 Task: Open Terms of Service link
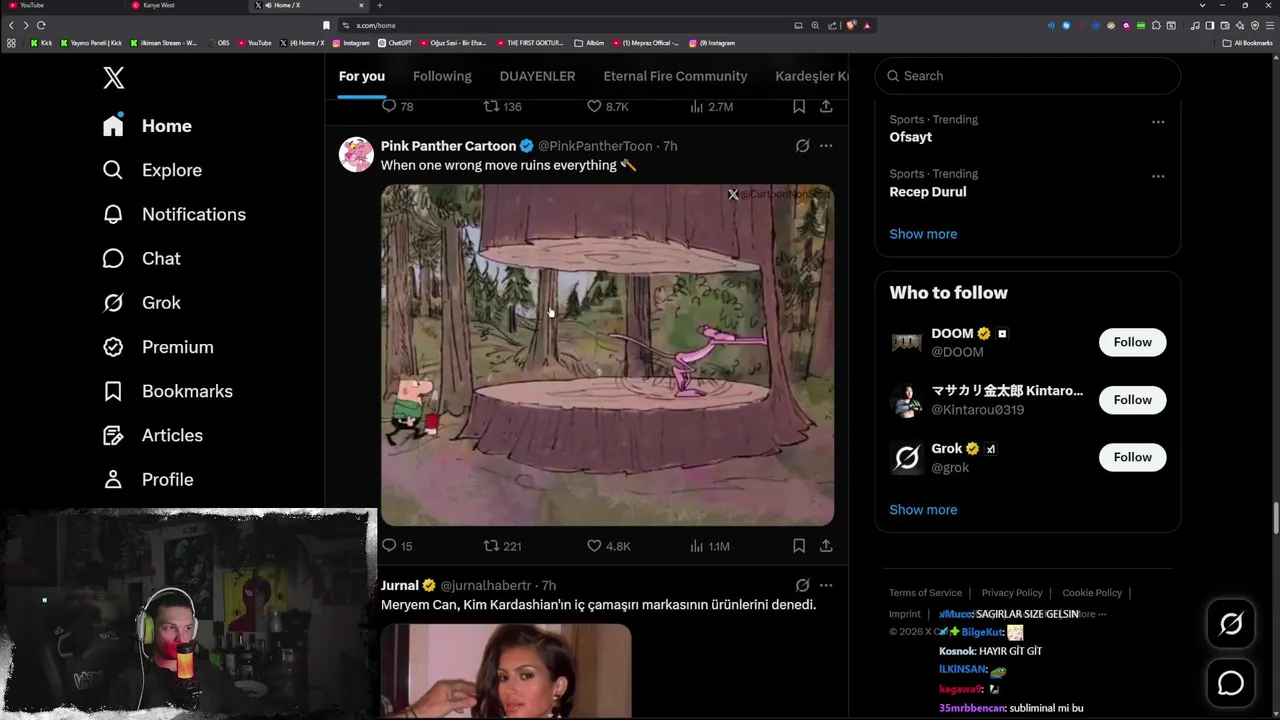tap(925, 593)
